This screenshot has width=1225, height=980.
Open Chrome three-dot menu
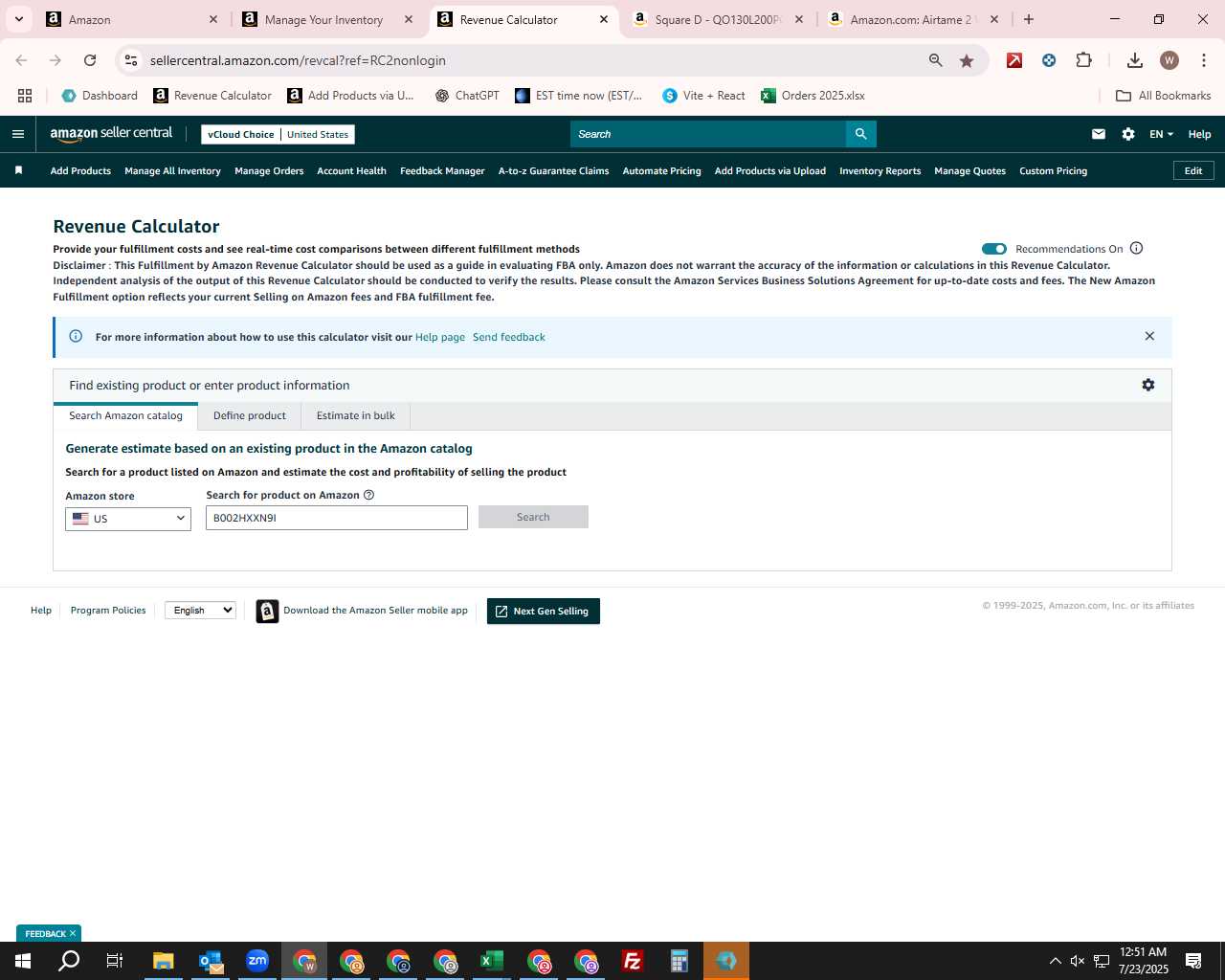(1203, 60)
